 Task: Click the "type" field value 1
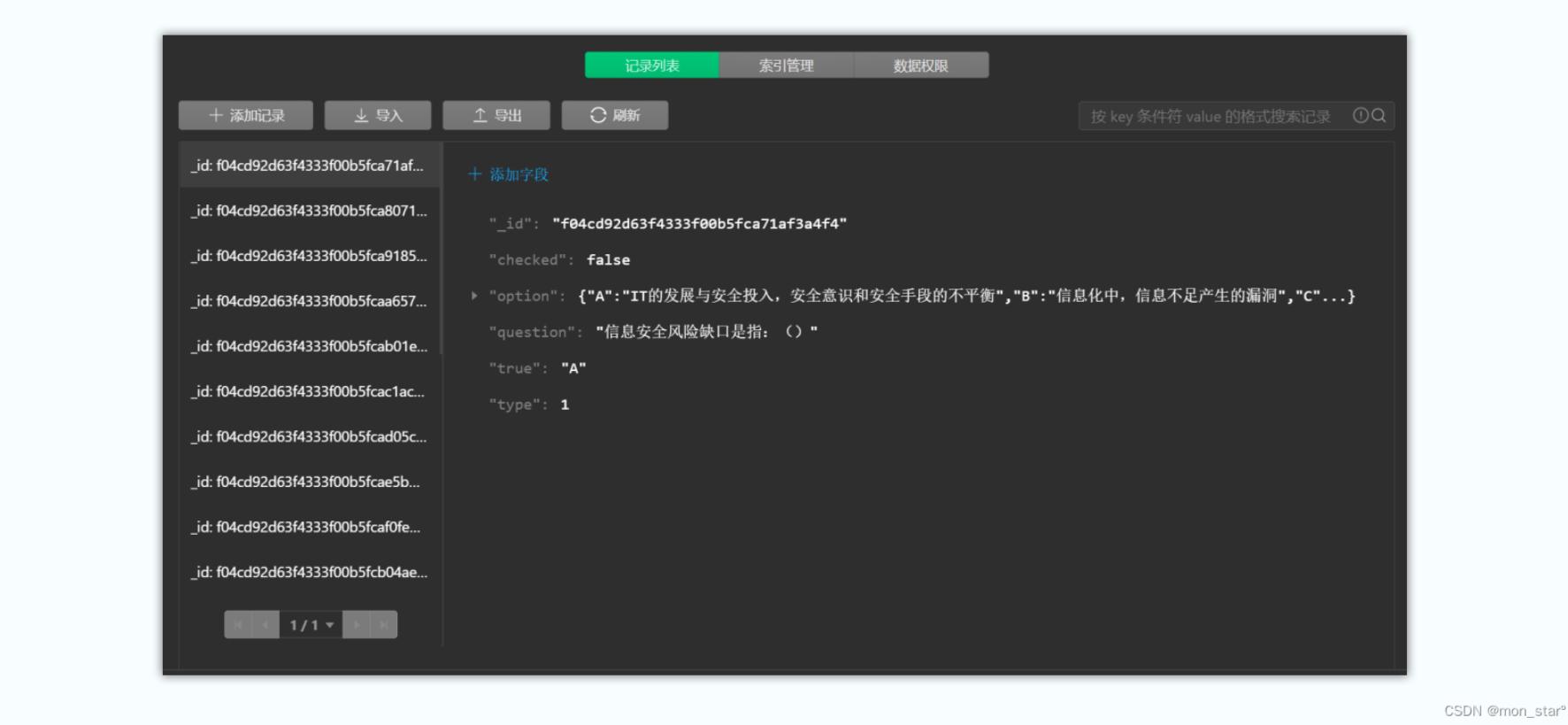(x=565, y=405)
